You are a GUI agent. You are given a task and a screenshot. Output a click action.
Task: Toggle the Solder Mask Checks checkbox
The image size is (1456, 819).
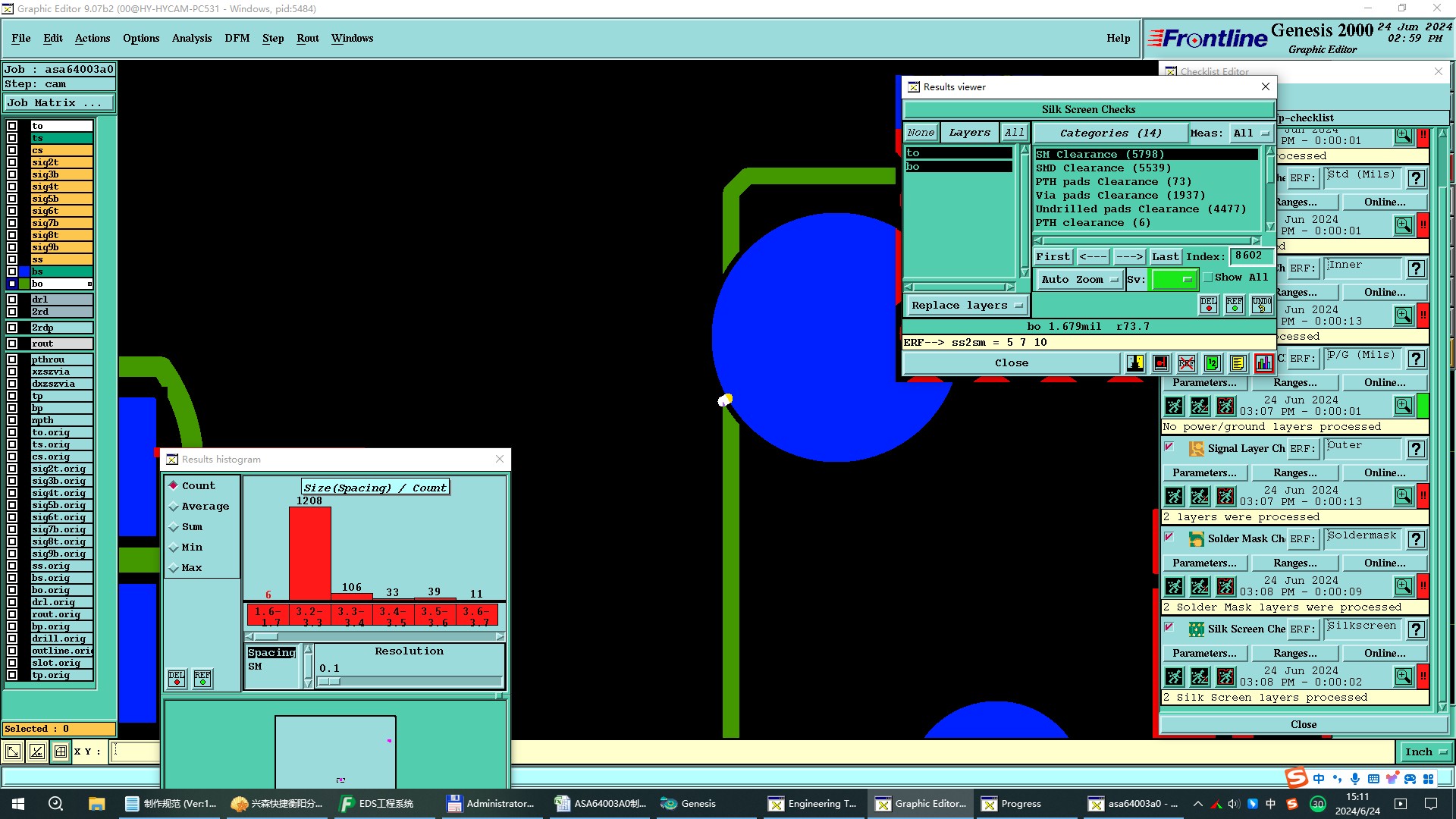(1169, 538)
